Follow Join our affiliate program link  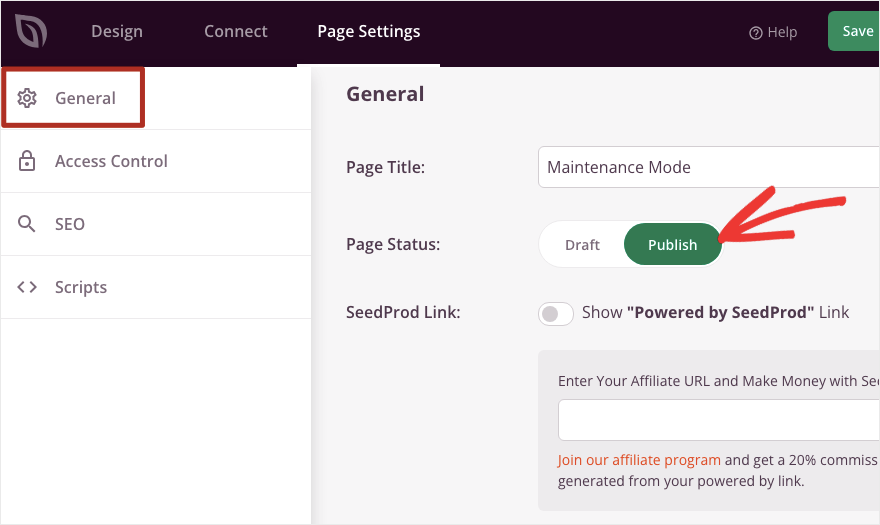click(x=639, y=460)
